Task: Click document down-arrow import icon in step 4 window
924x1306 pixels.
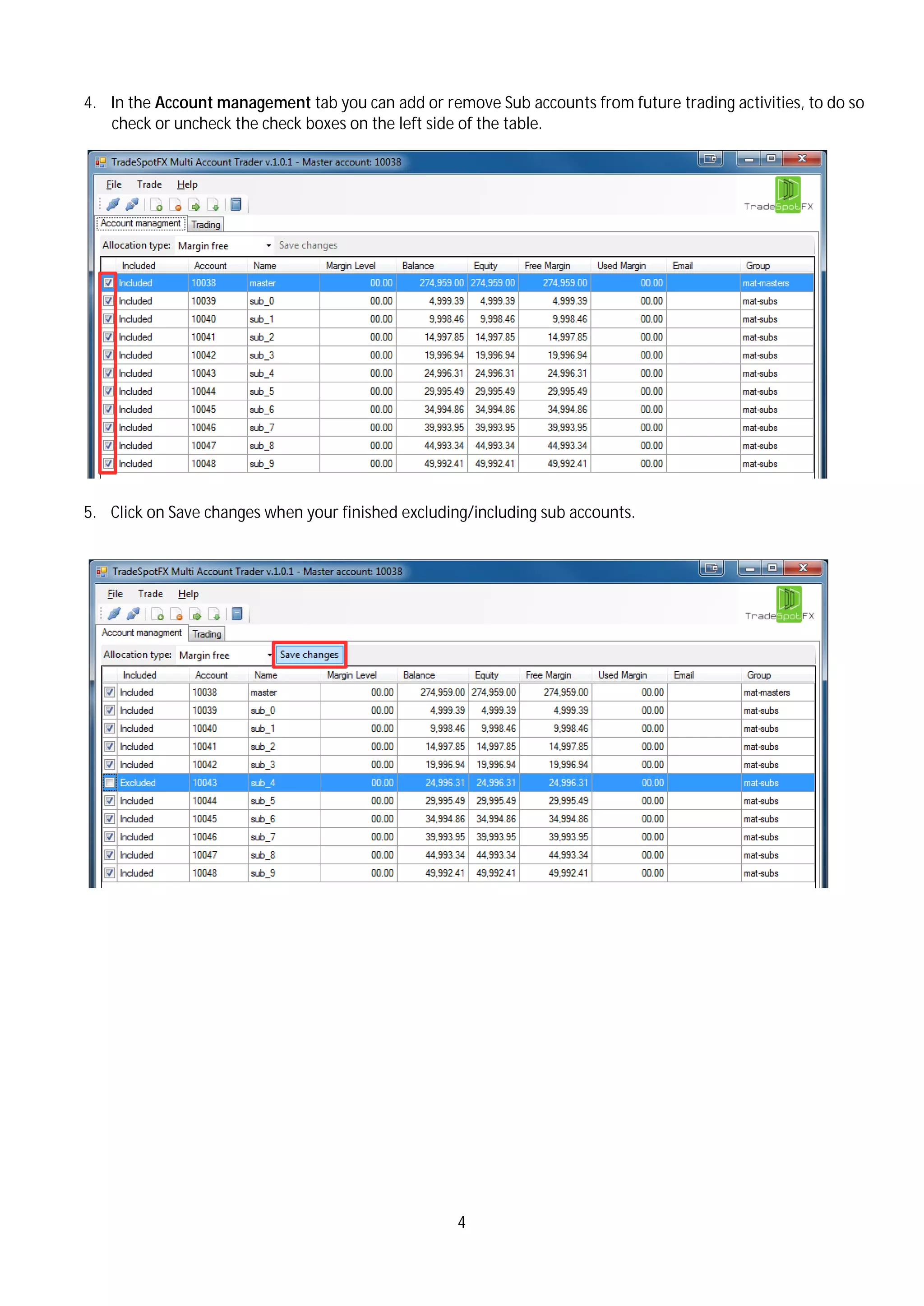Action: pos(213,205)
